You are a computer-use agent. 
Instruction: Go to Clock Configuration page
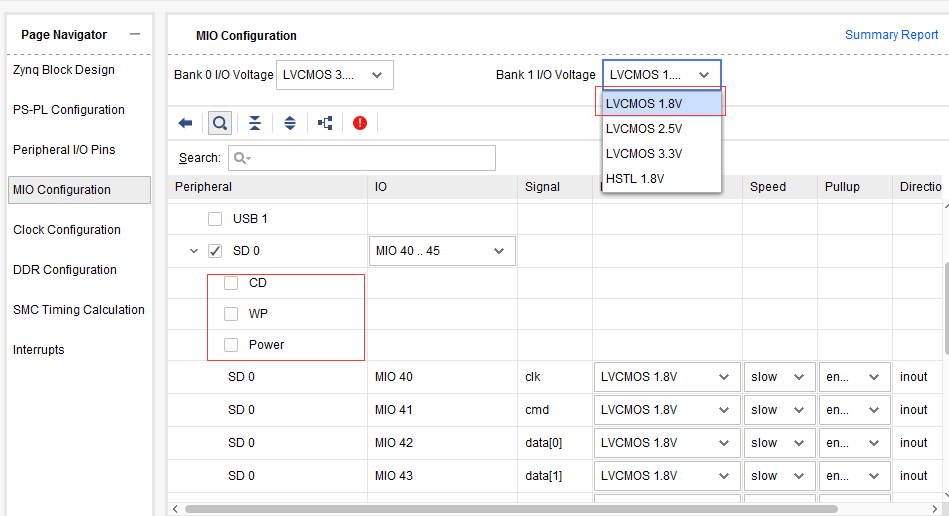point(67,230)
